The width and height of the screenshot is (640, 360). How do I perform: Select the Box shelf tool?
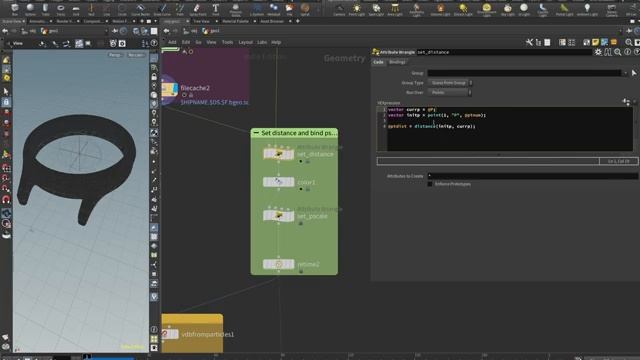(15, 9)
